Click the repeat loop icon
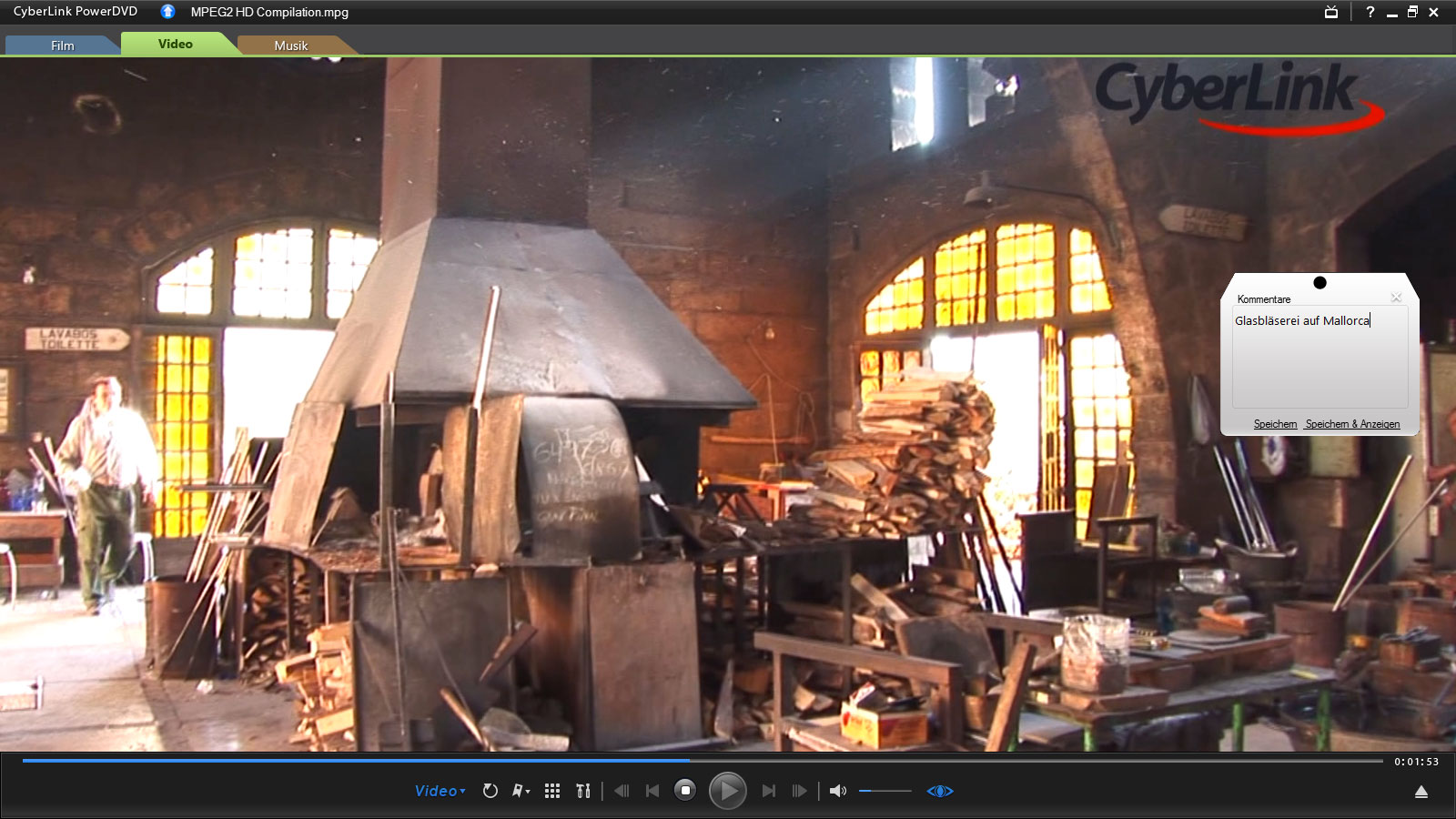The image size is (1456, 819). pos(490,791)
